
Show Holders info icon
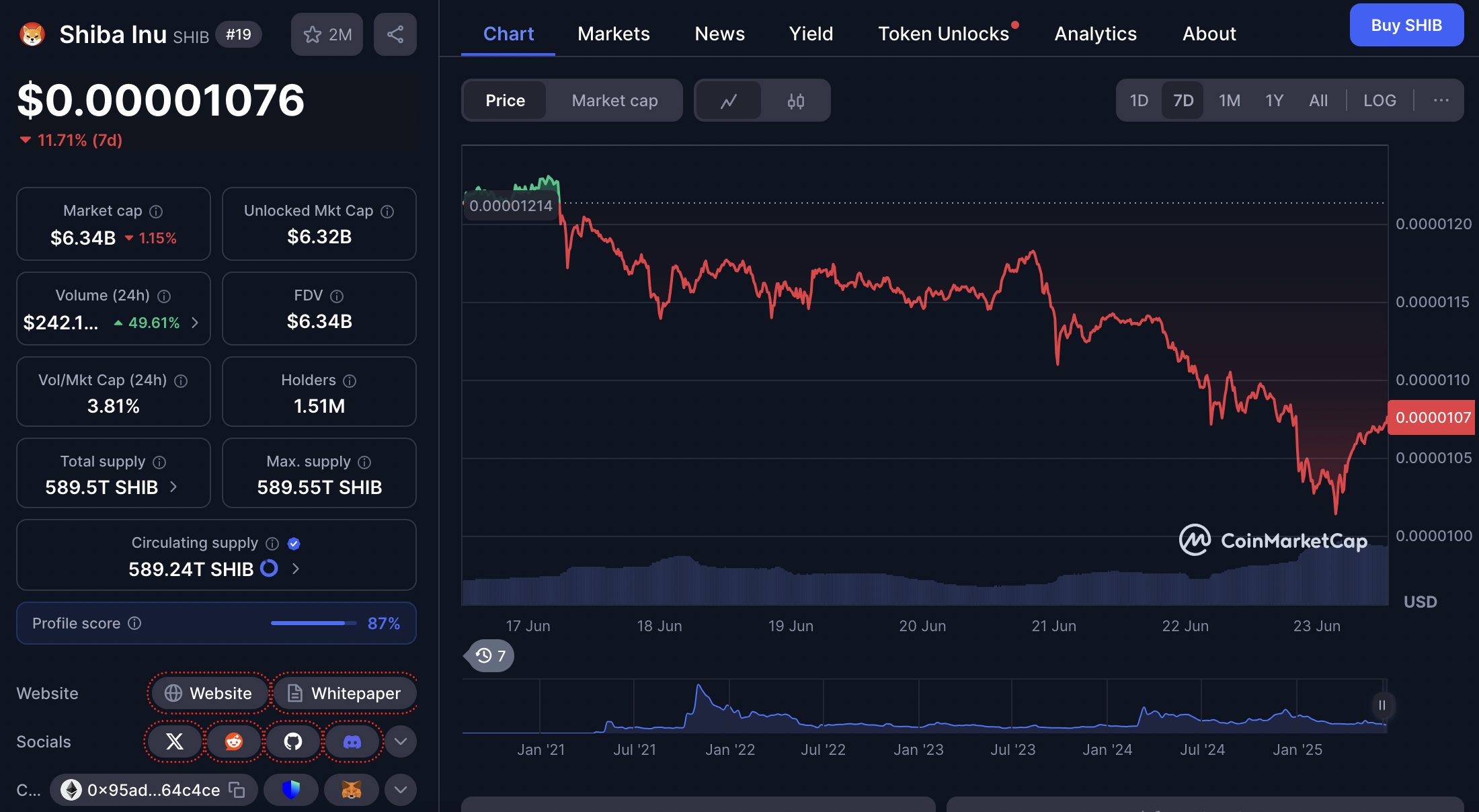350,381
